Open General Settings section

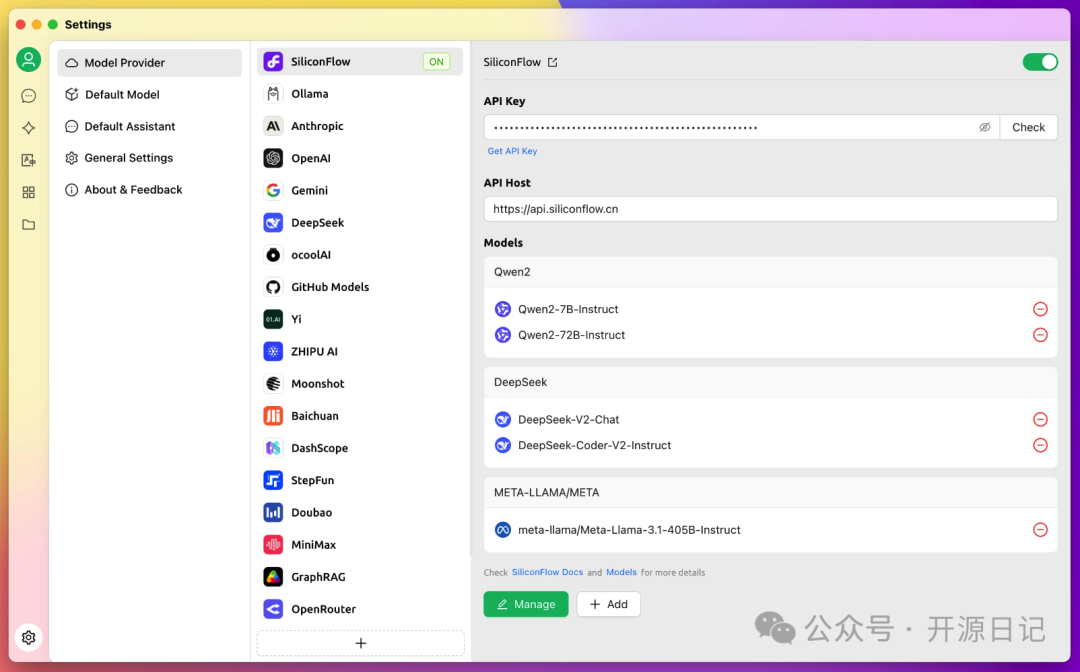click(x=149, y=158)
